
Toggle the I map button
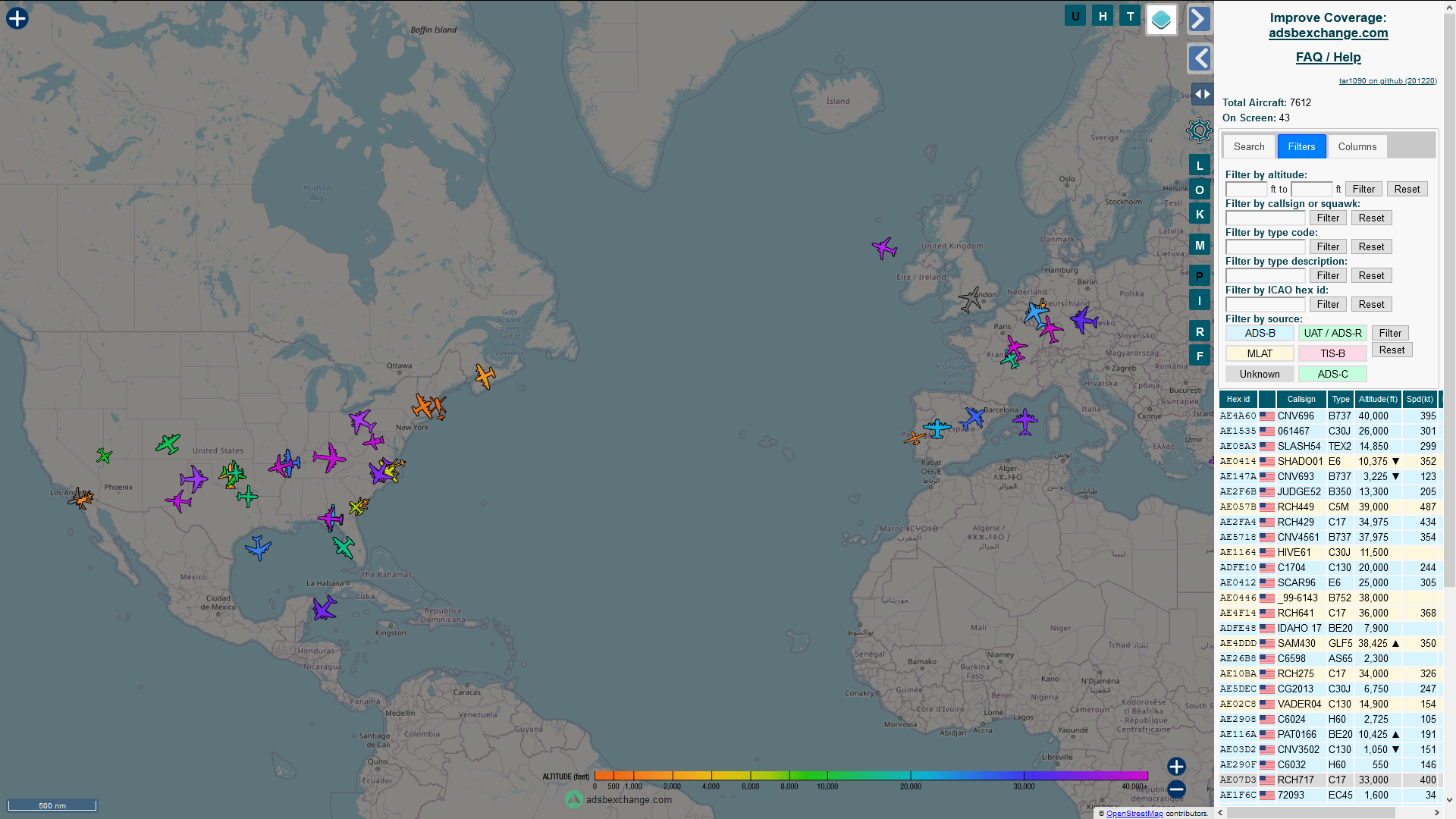[1200, 300]
